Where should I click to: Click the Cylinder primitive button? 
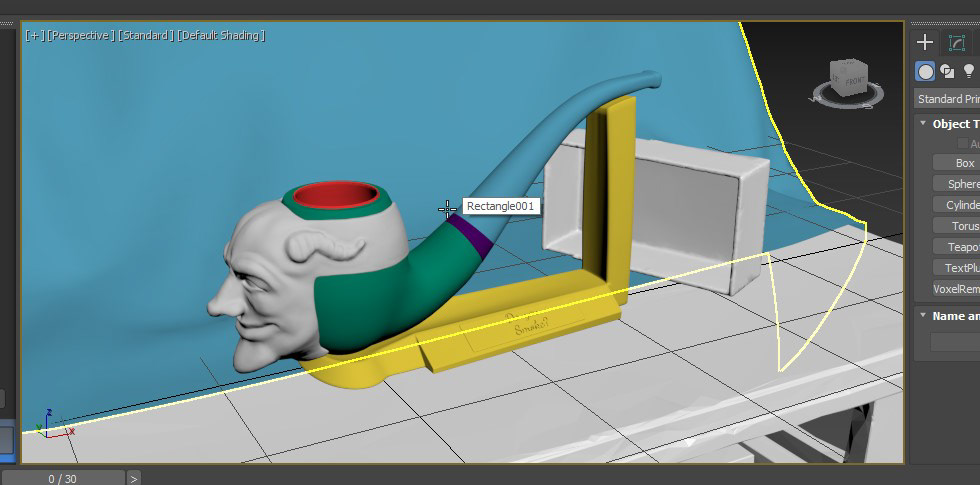click(x=956, y=205)
